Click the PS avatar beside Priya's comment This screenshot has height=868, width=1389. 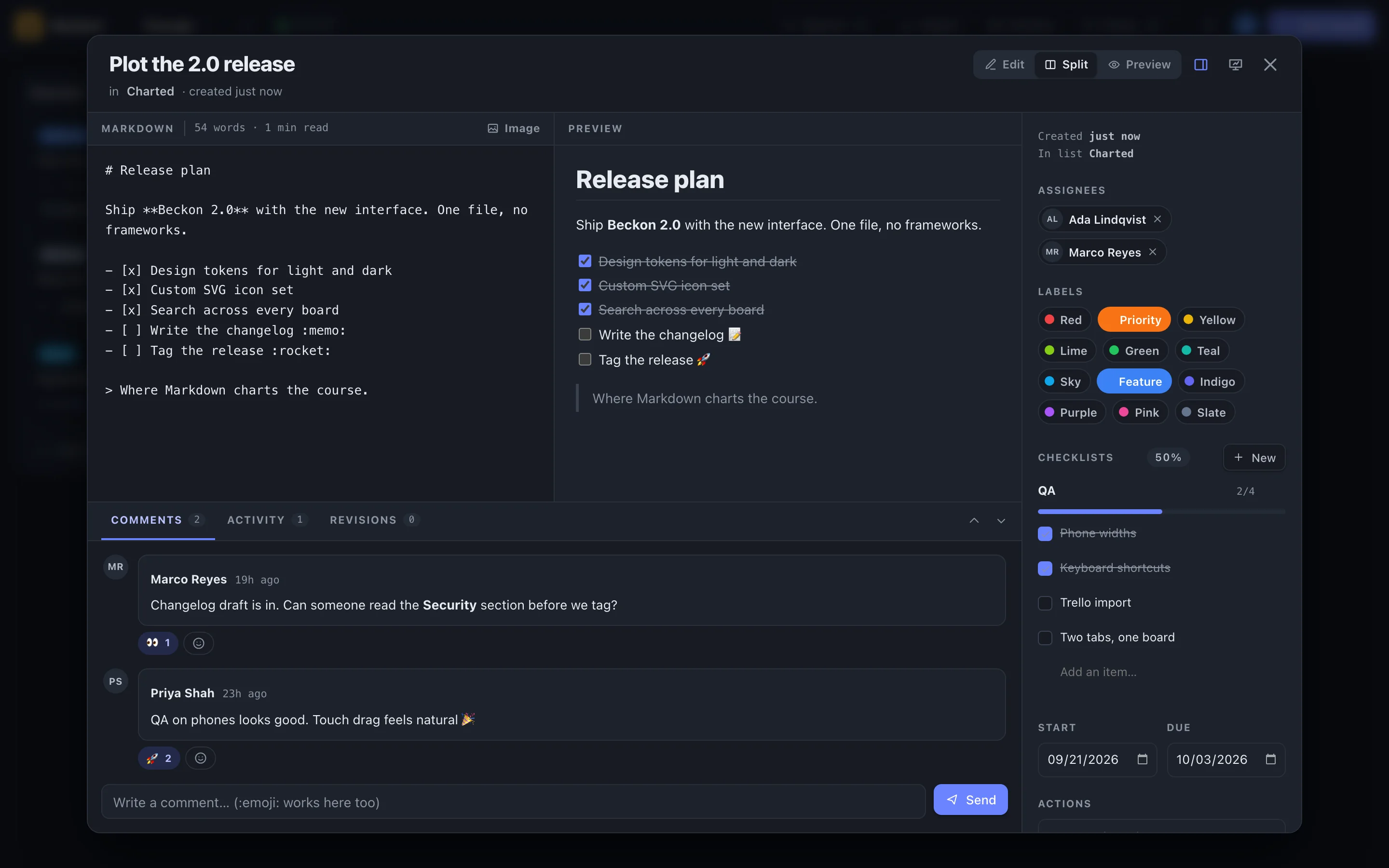click(115, 681)
